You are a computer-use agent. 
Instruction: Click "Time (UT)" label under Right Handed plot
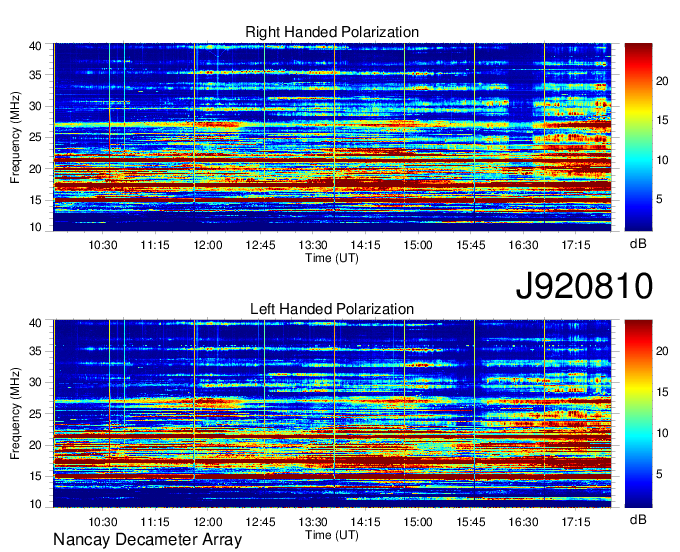point(332,258)
